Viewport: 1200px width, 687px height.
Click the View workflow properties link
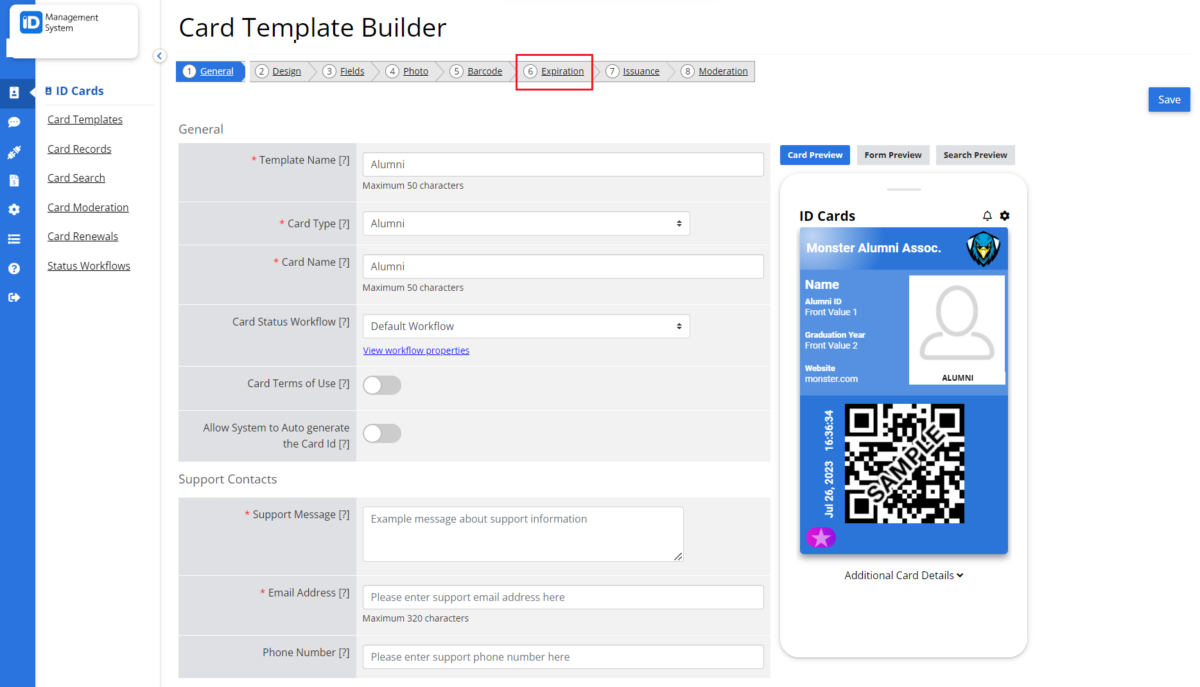416,349
